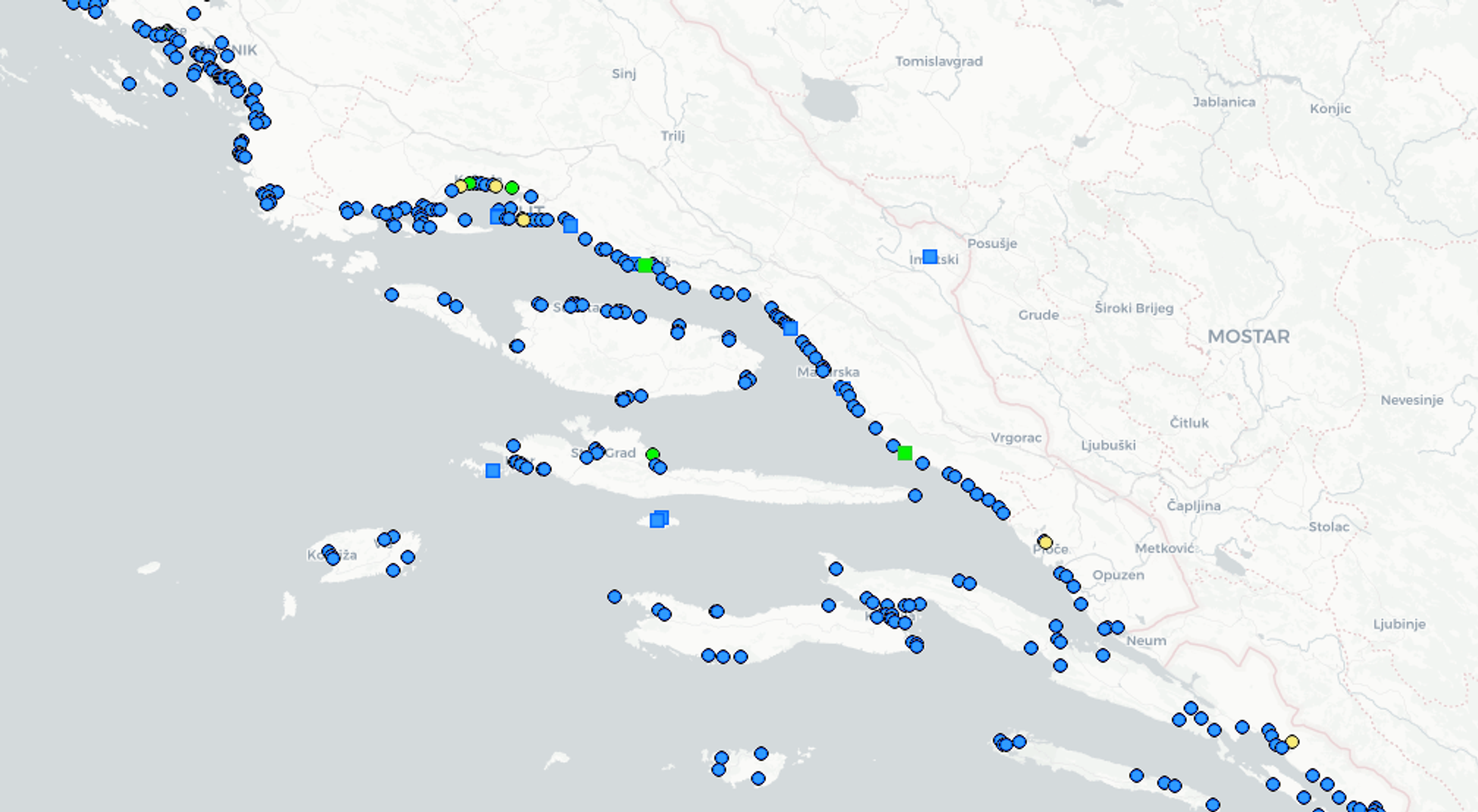Click the blue square marker north of Makarska
Image resolution: width=1478 pixels, height=812 pixels.
click(x=791, y=329)
